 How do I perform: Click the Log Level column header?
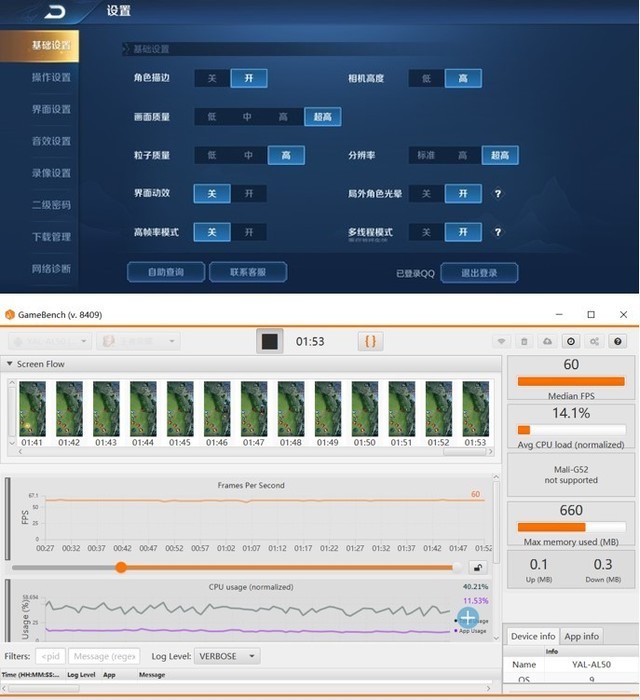pos(81,675)
